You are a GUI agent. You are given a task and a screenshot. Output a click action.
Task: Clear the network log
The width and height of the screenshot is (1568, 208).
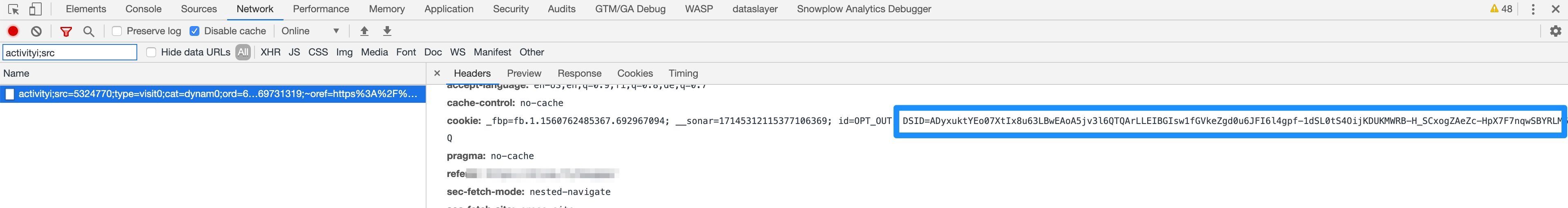pyautogui.click(x=36, y=31)
